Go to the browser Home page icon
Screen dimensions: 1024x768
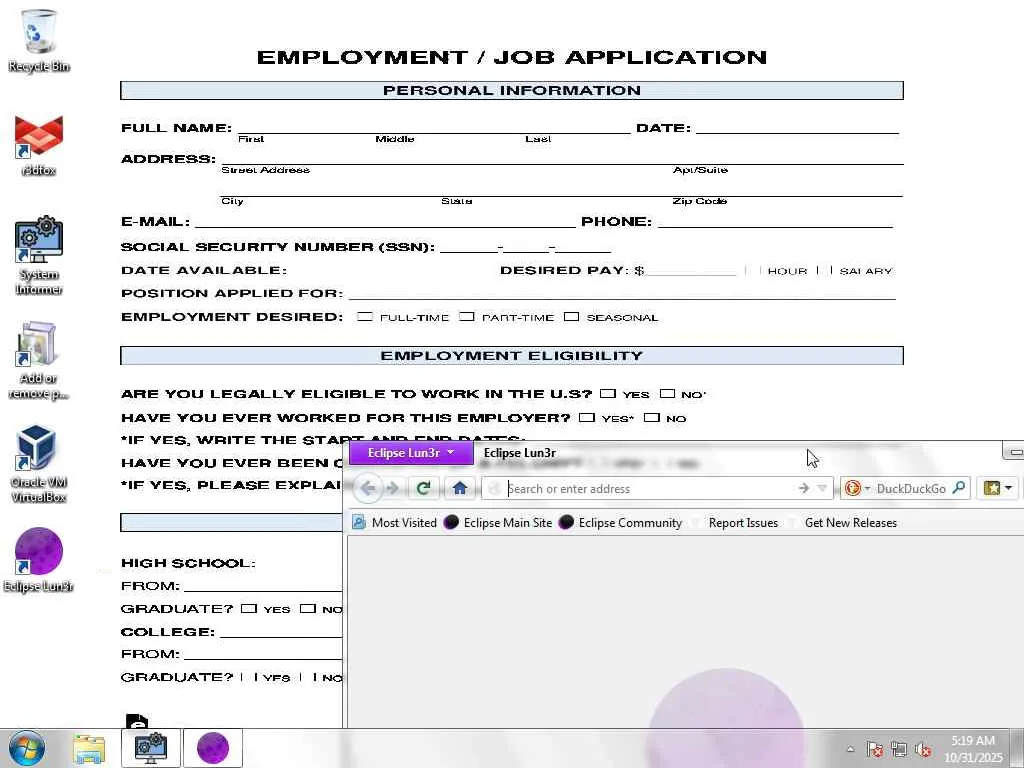tap(460, 488)
